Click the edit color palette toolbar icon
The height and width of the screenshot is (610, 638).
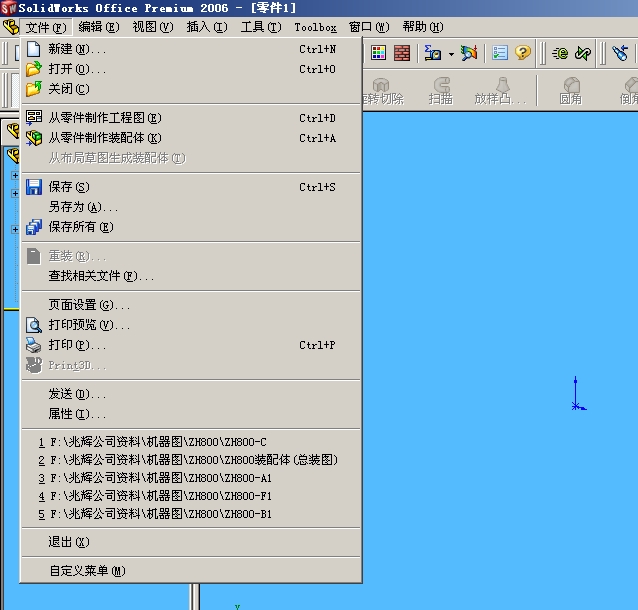(x=378, y=53)
